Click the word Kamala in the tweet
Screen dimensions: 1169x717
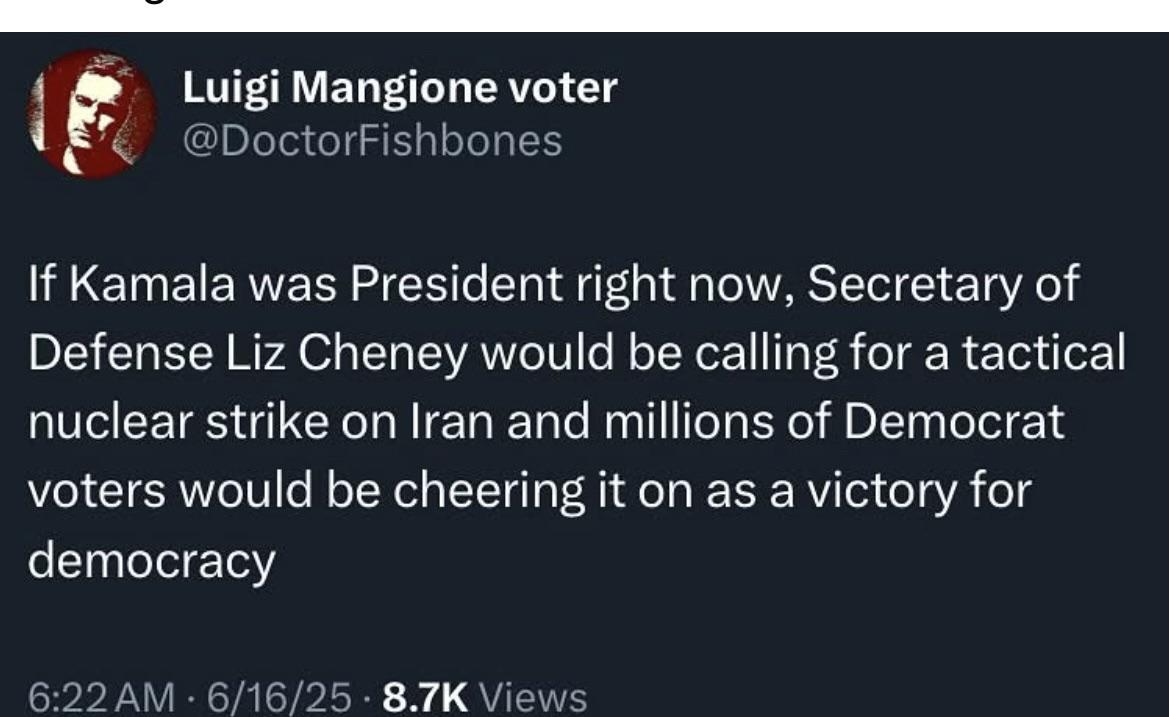click(x=153, y=284)
